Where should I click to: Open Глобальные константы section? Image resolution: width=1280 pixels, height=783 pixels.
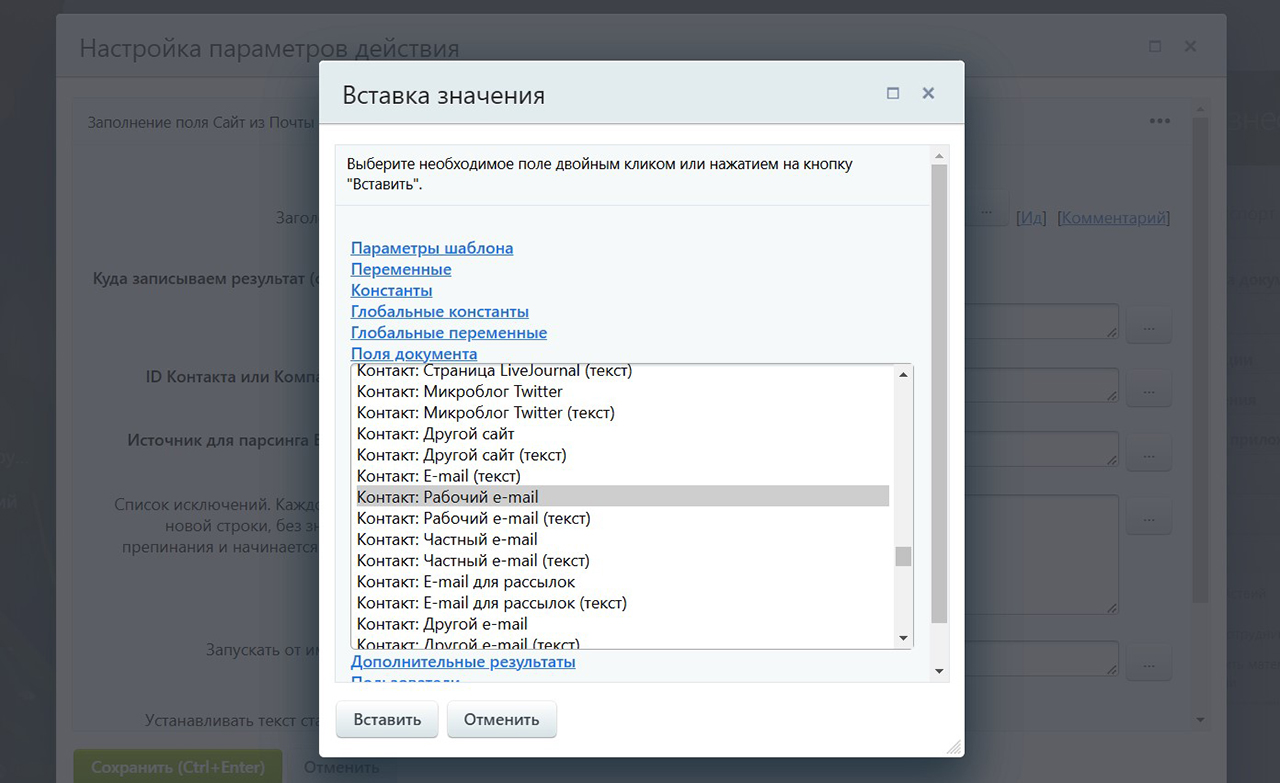tap(440, 311)
